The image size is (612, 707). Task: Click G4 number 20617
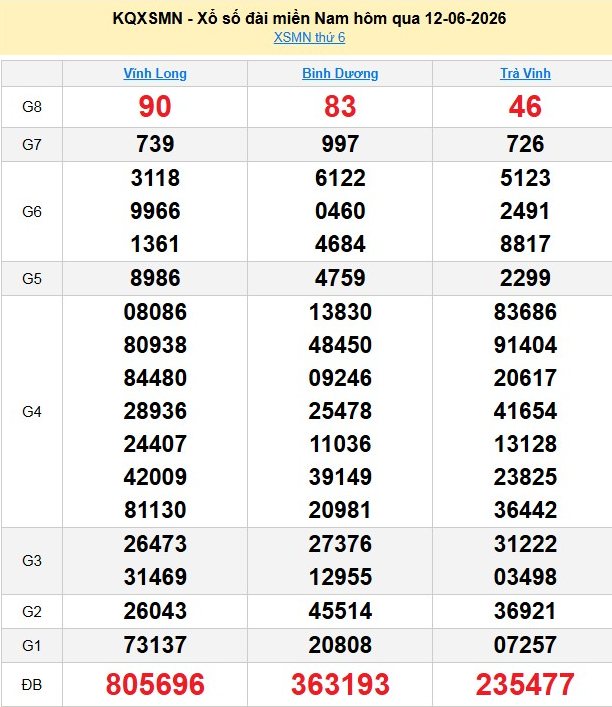[525, 378]
